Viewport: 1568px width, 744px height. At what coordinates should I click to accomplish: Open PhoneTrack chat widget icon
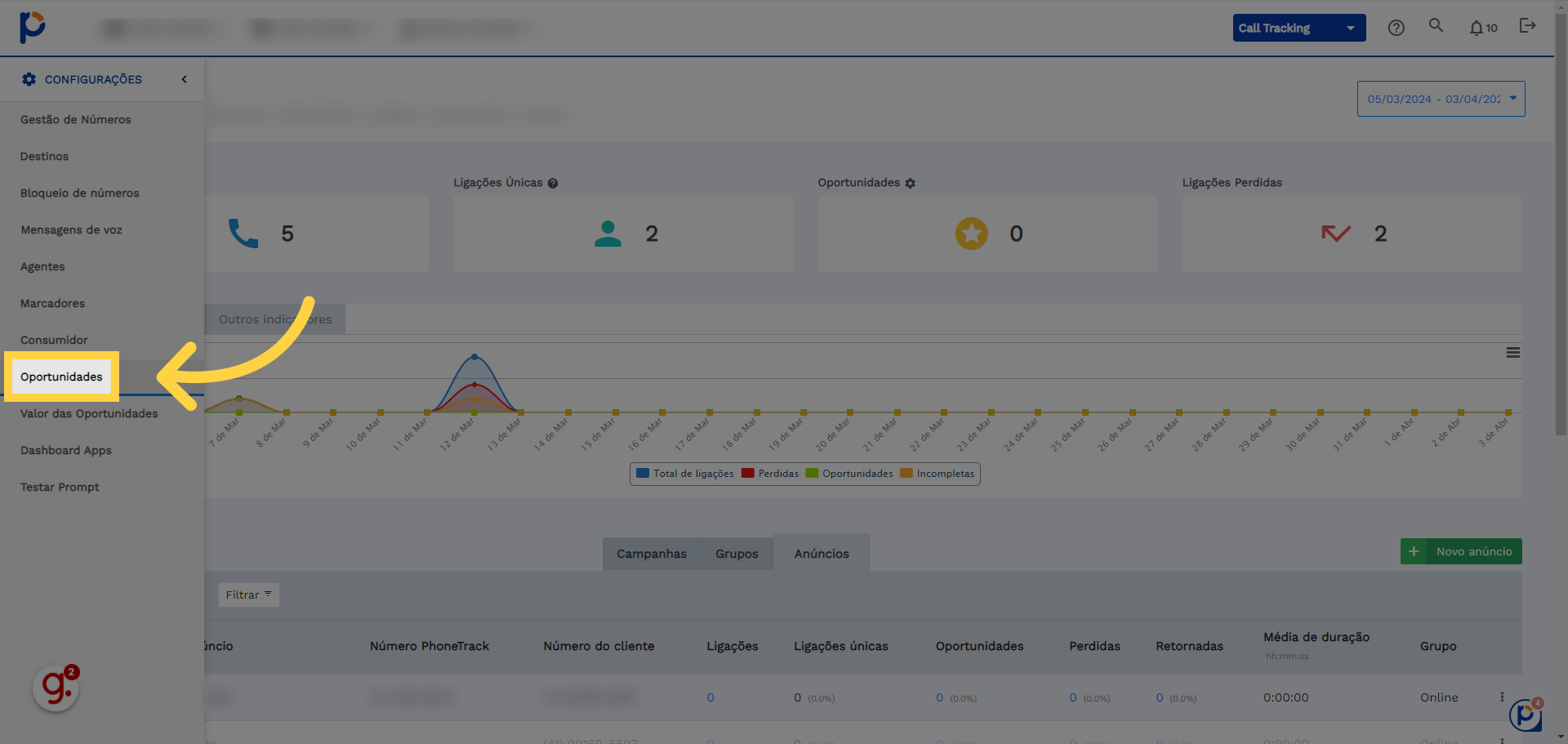click(x=1526, y=715)
